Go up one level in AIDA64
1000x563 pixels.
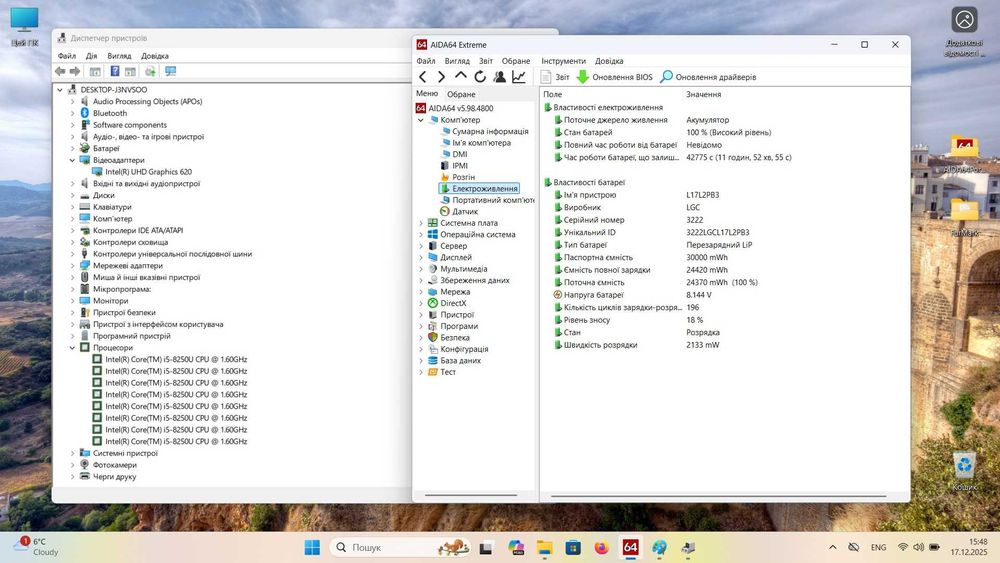click(x=460, y=76)
